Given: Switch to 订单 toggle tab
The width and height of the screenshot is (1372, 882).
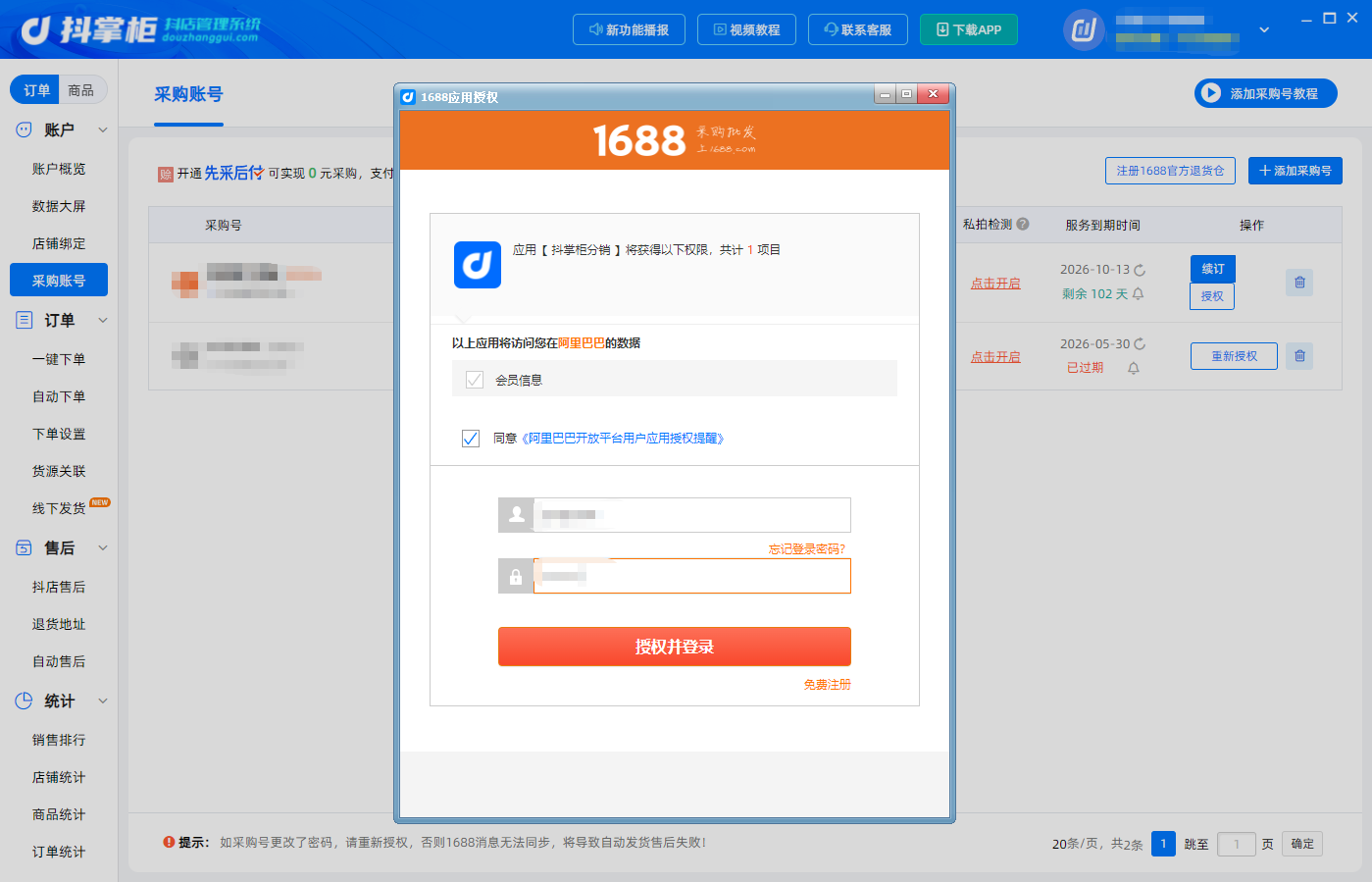Looking at the screenshot, I should (36, 90).
